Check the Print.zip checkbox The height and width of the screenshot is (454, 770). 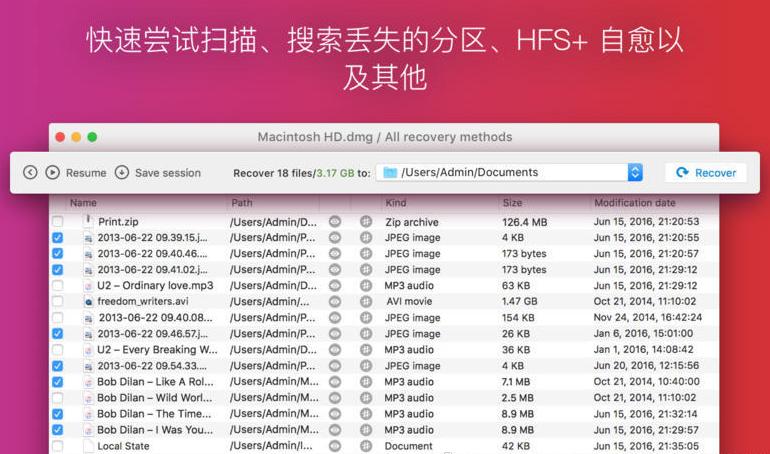[57, 222]
